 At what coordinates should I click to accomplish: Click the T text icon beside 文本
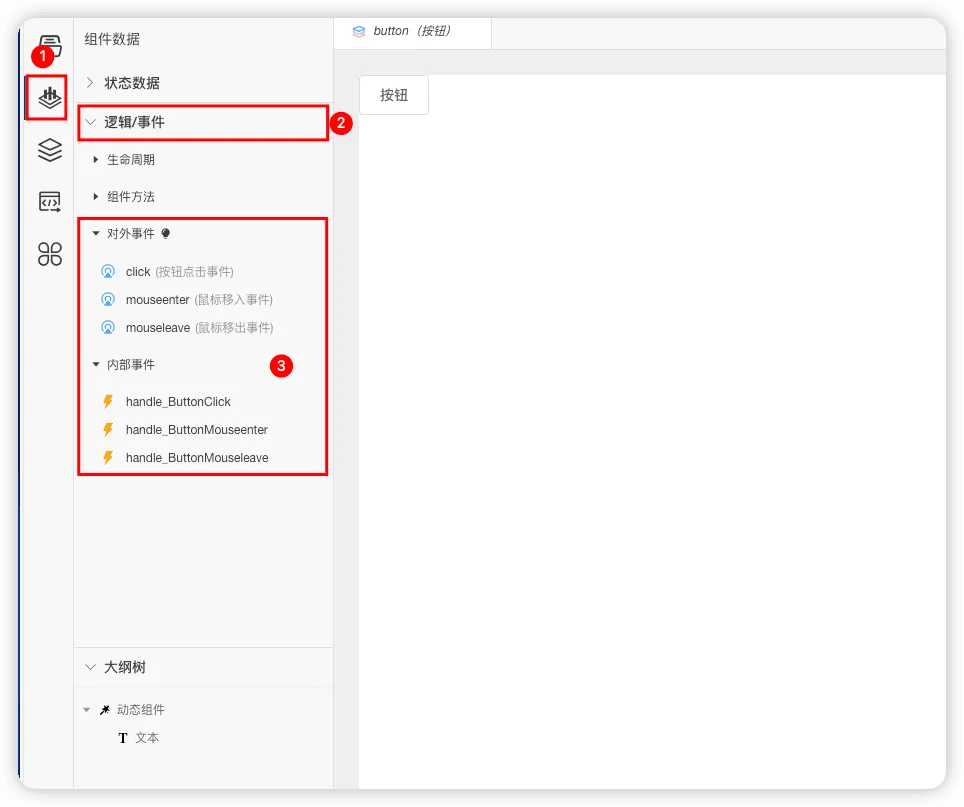pyautogui.click(x=123, y=738)
